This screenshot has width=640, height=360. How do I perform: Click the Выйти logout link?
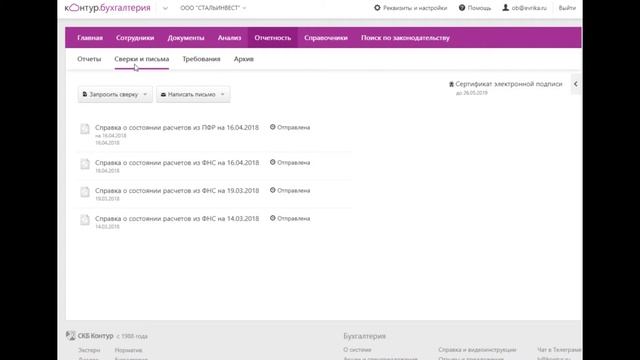point(567,8)
